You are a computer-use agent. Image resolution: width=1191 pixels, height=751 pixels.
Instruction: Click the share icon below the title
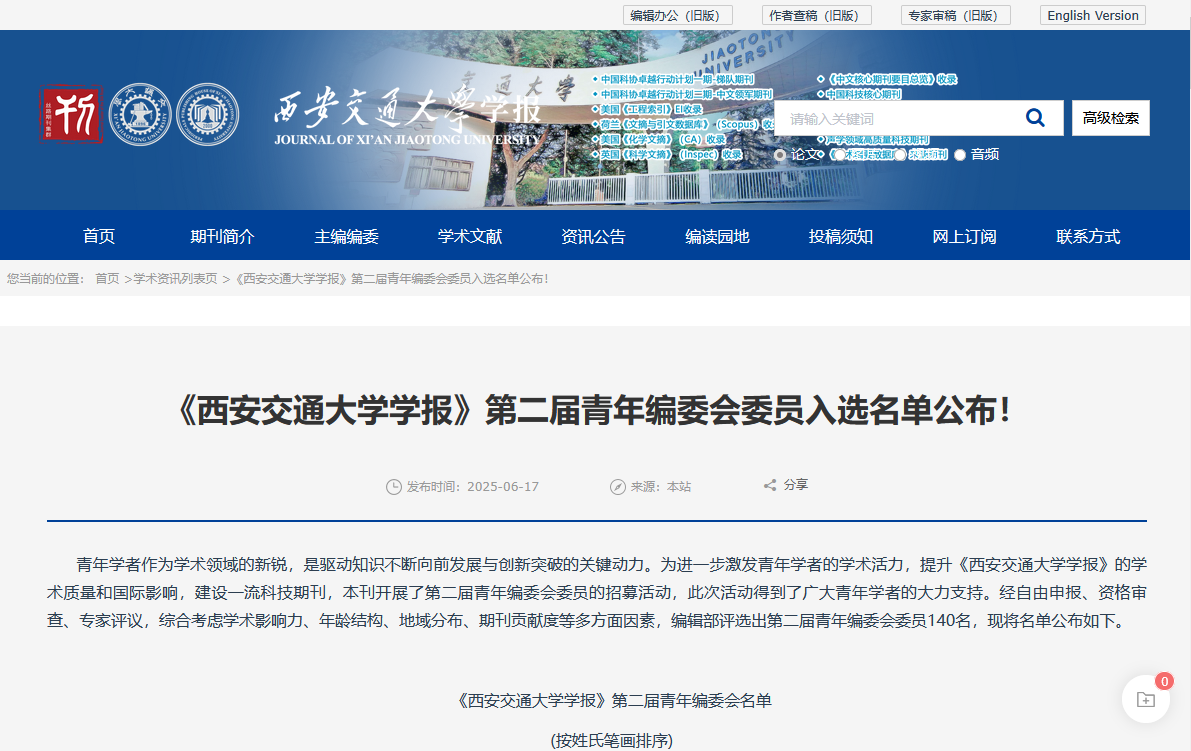pos(770,486)
